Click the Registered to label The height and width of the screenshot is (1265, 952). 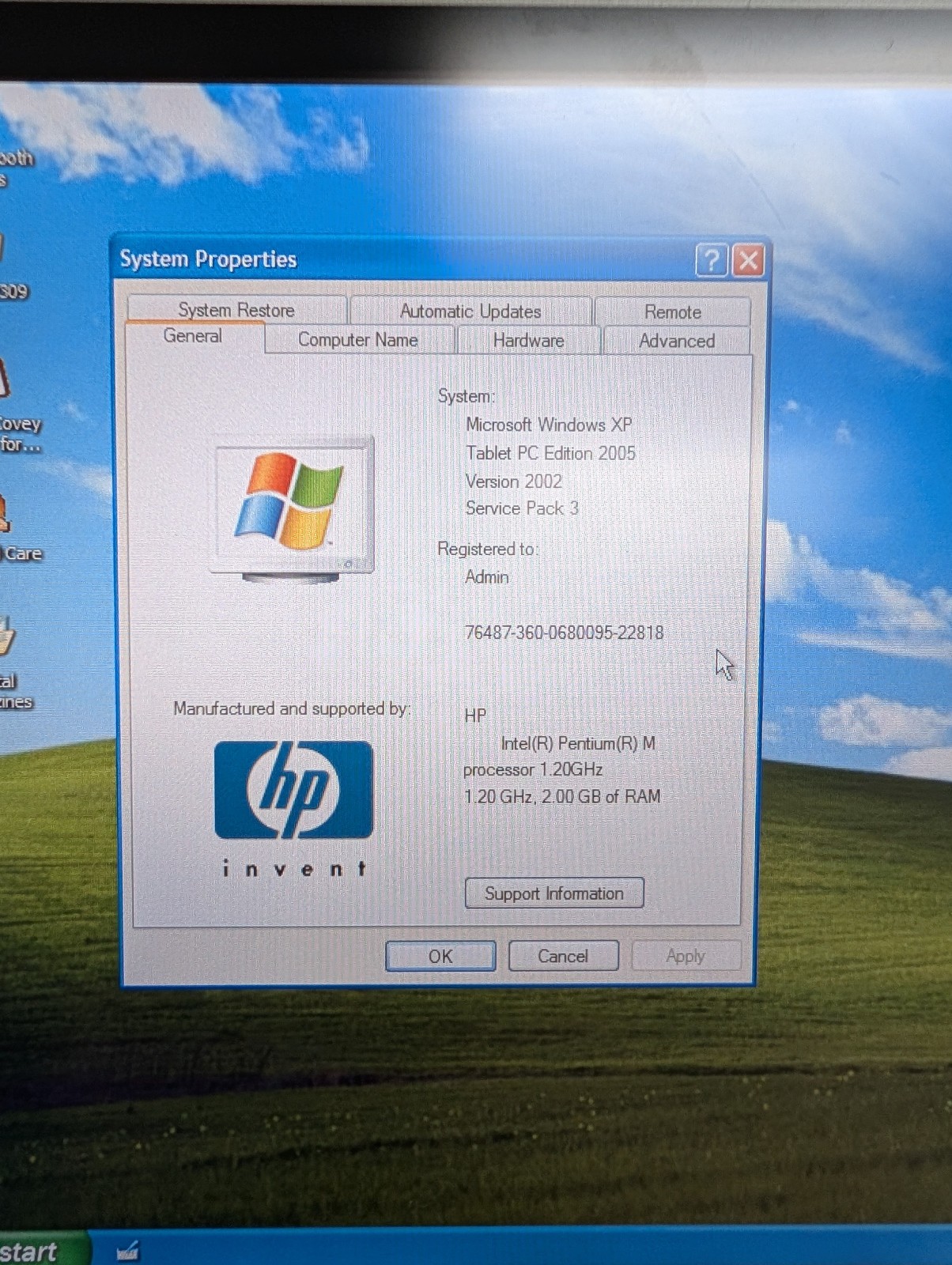pos(488,549)
